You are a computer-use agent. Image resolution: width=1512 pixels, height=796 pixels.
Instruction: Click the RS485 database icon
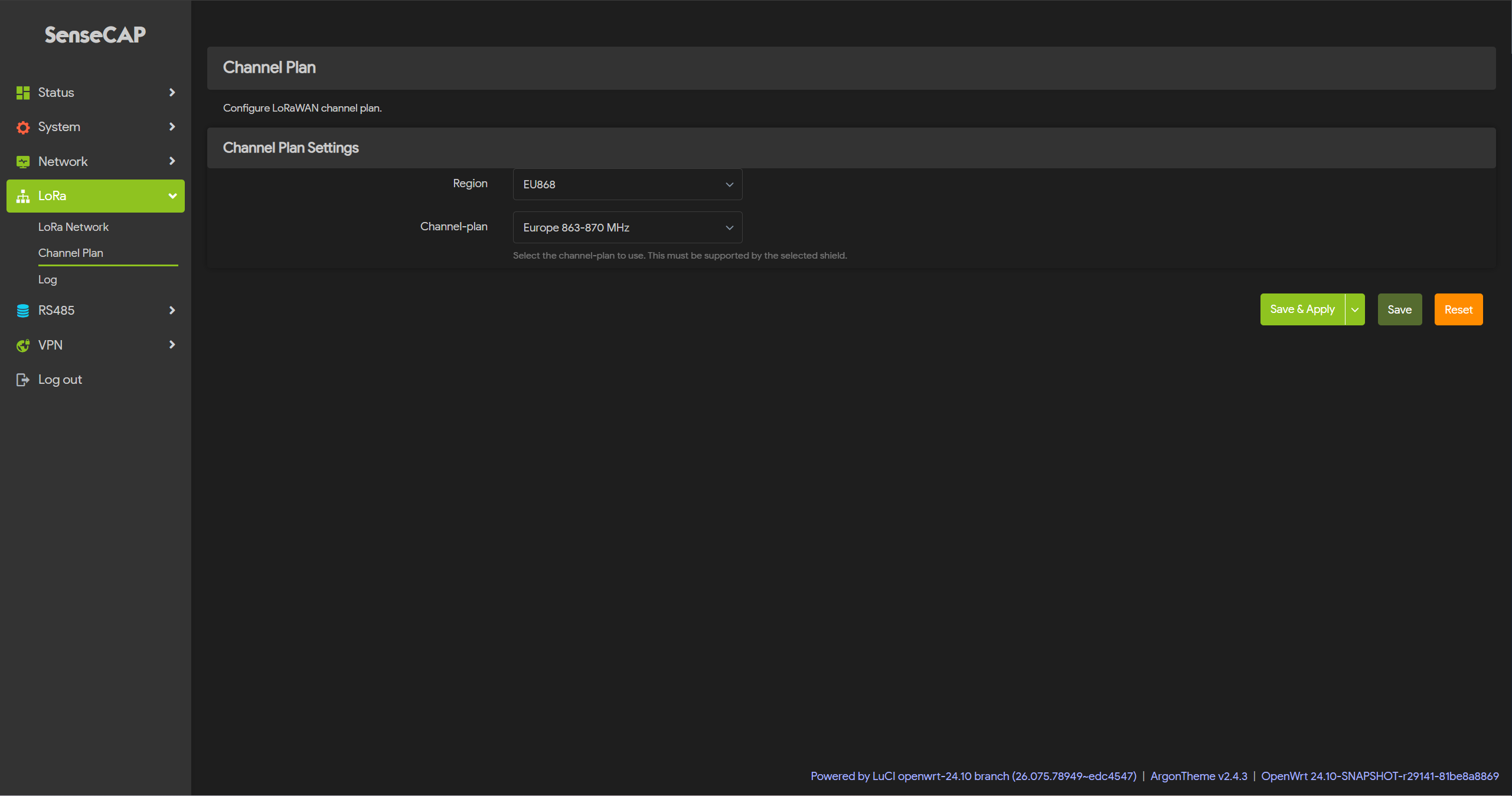[x=23, y=311]
